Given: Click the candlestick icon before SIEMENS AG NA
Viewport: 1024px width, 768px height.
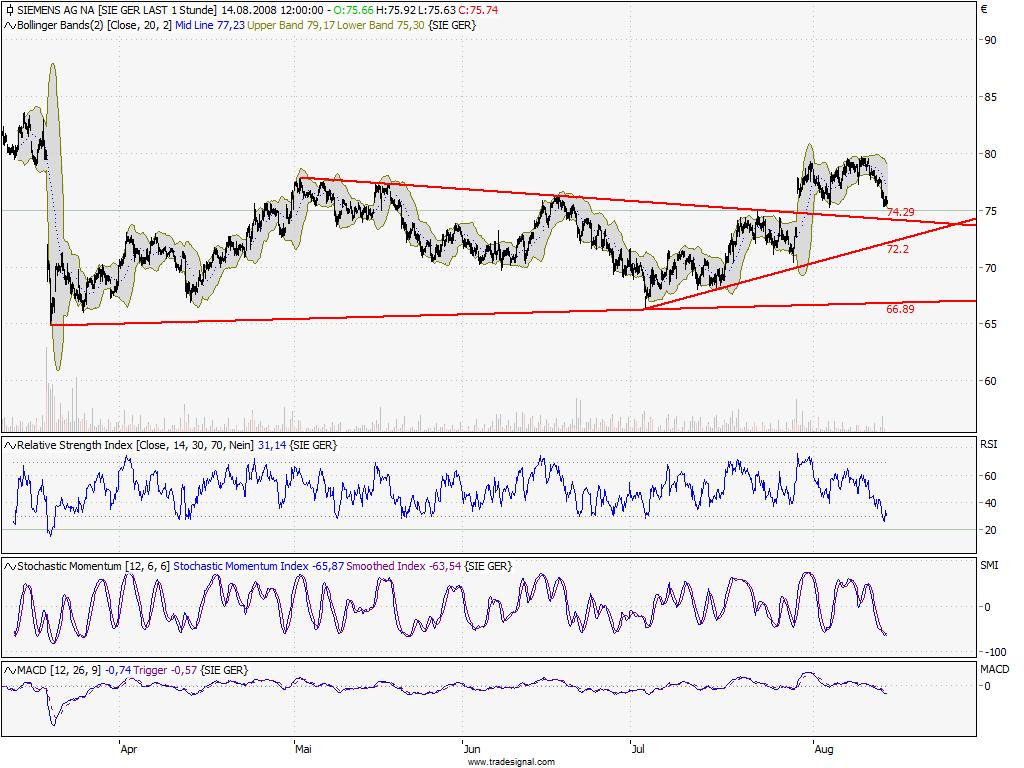Looking at the screenshot, I should [x=10, y=10].
